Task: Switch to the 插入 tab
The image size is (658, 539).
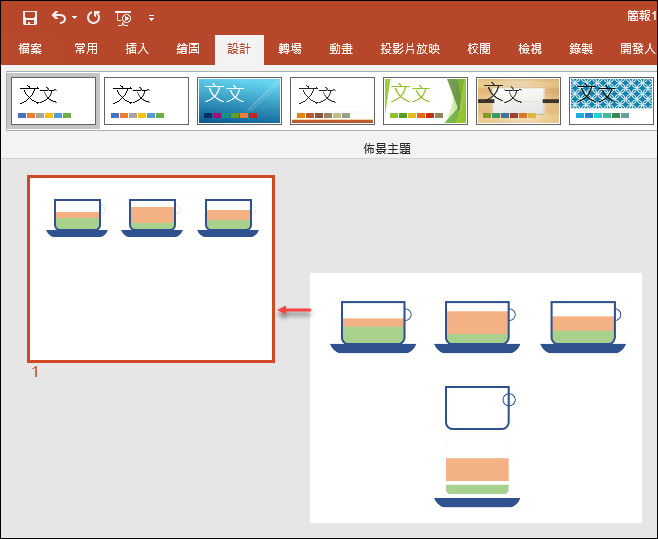Action: [137, 49]
